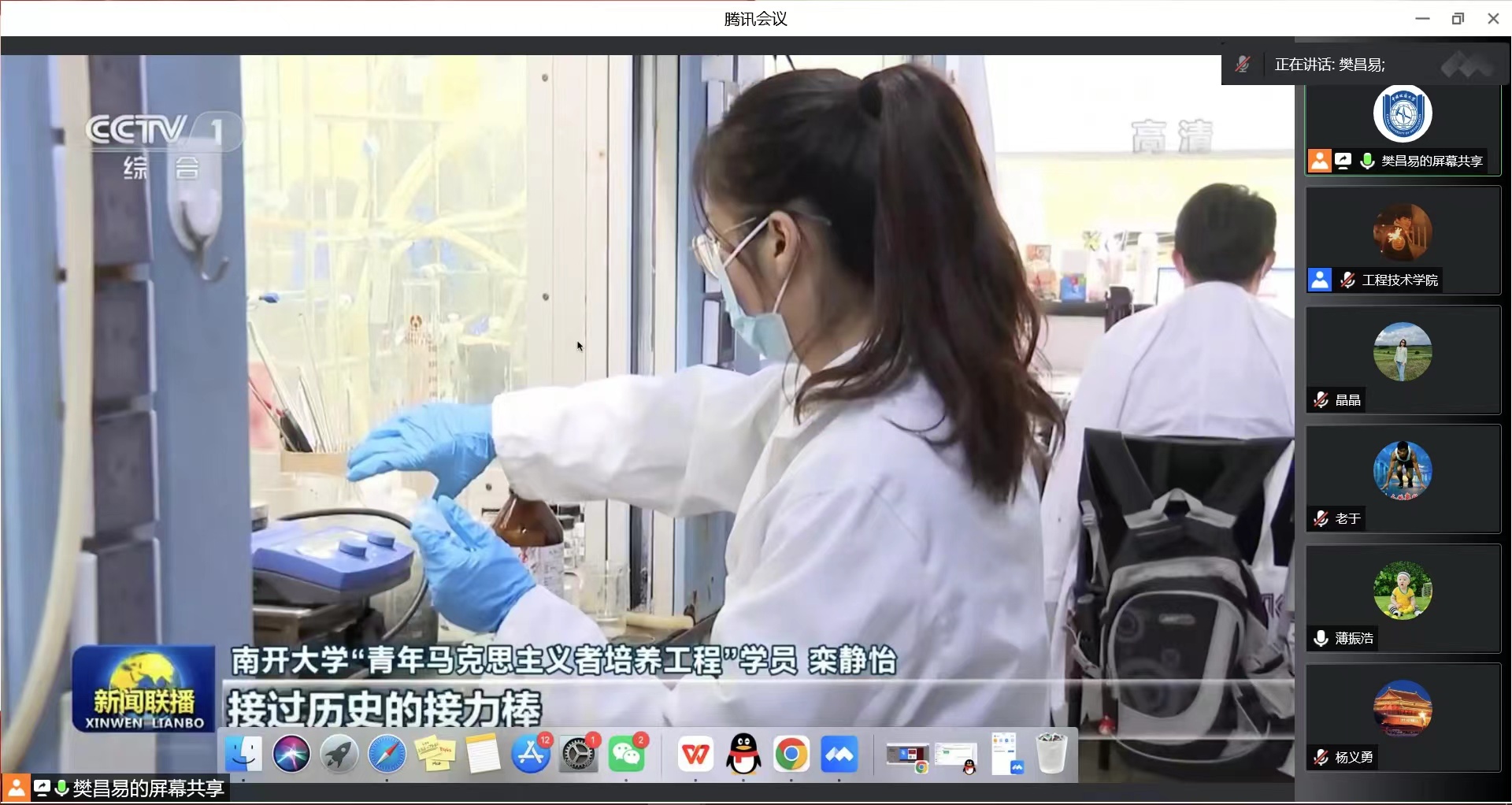The image size is (1512, 805).
Task: Click muted mic icon of 工程技术学院
Action: tap(1347, 280)
